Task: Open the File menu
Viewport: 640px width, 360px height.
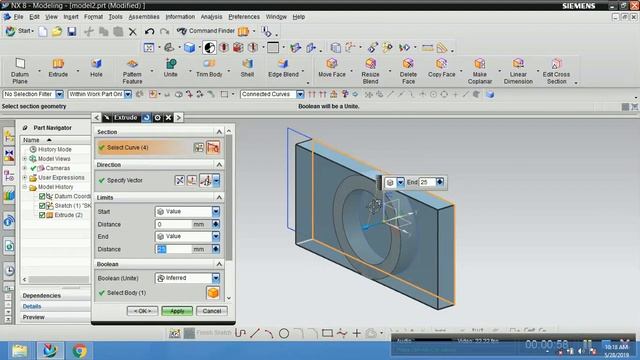Action: (x=18, y=17)
